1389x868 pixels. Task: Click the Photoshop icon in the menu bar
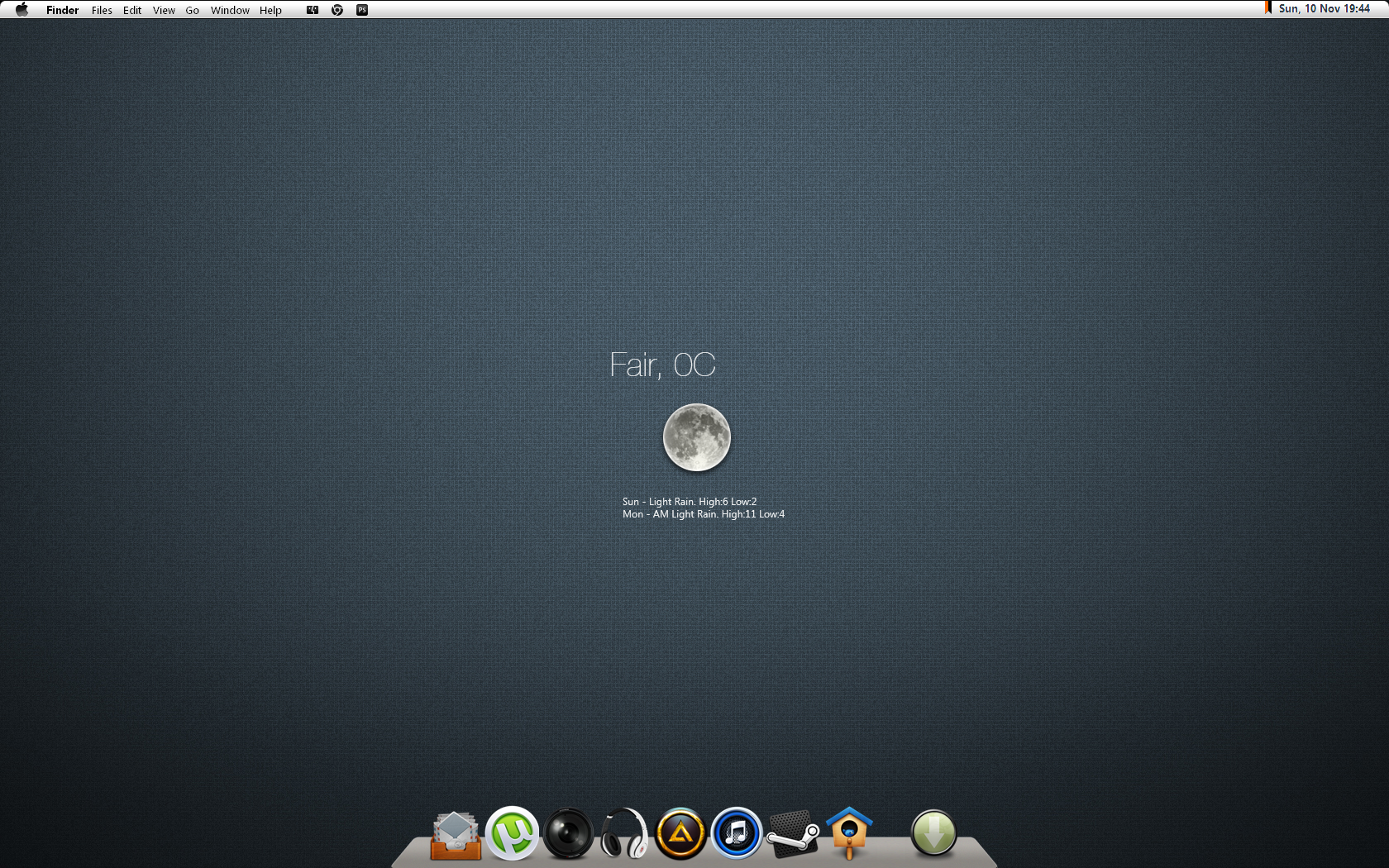coord(362,10)
